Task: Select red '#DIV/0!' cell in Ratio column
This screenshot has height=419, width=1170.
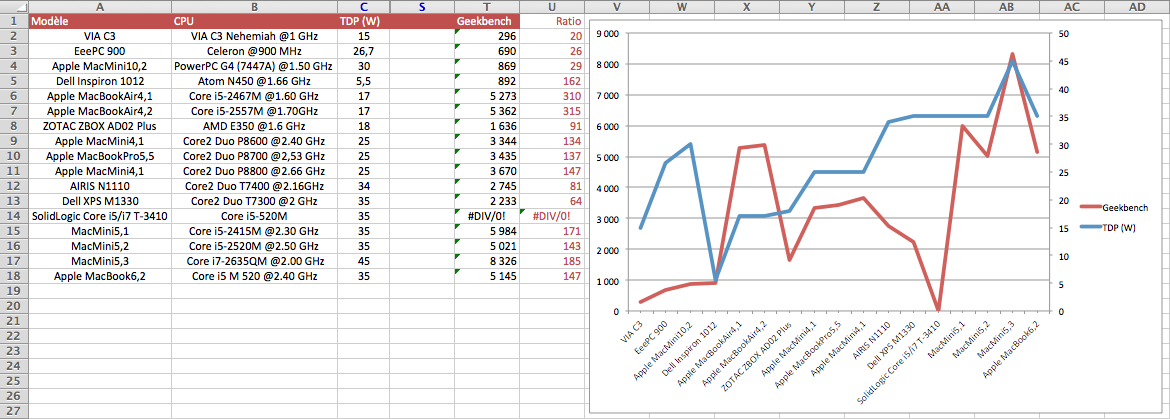Action: (x=551, y=215)
